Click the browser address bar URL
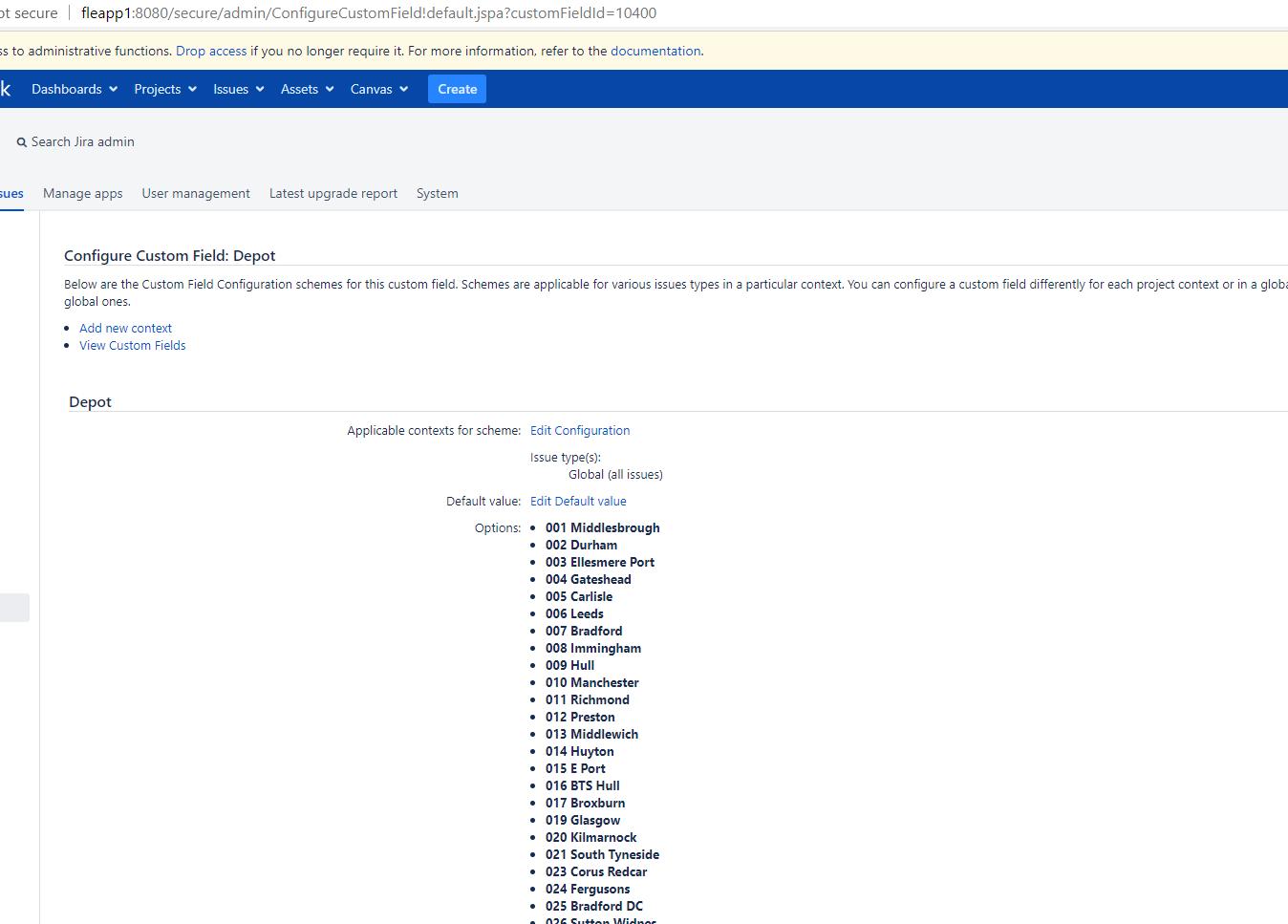 pos(369,13)
